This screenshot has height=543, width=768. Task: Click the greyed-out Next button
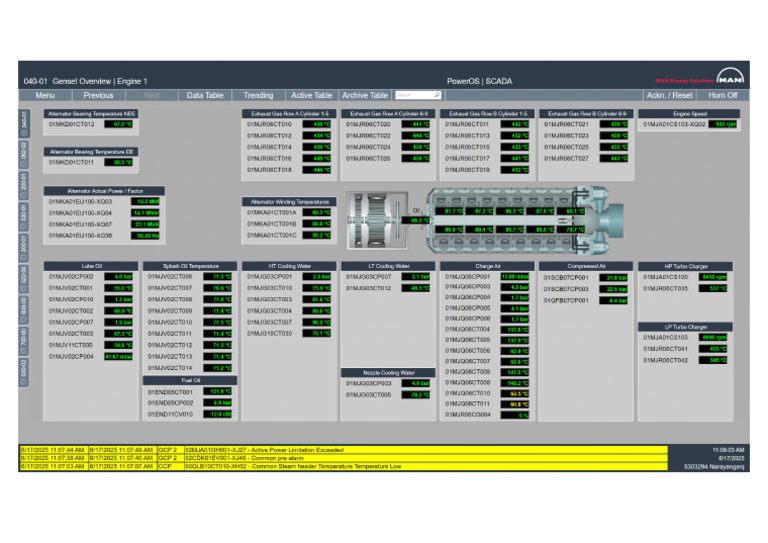(x=152, y=95)
